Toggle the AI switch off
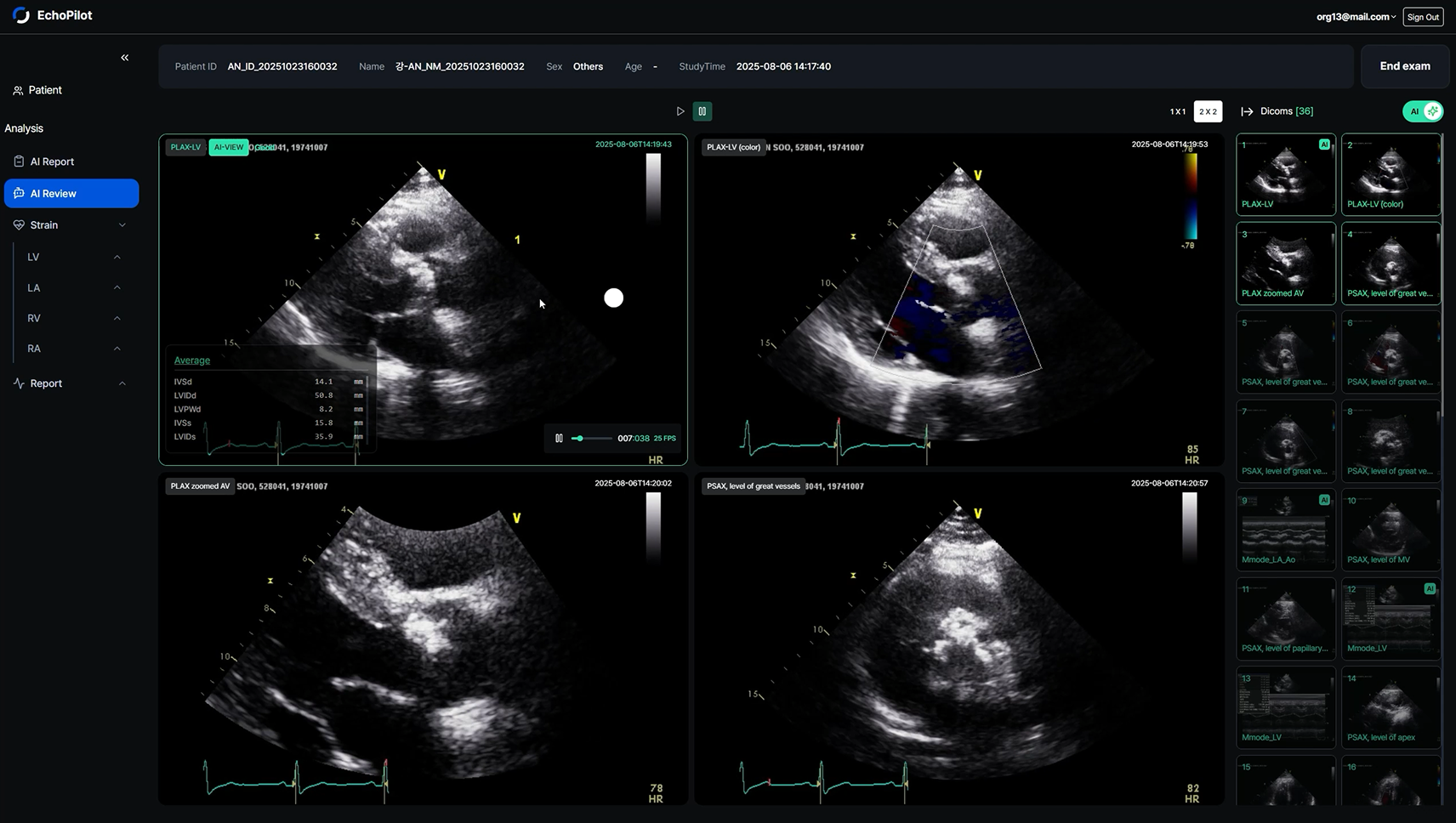 (x=1423, y=111)
